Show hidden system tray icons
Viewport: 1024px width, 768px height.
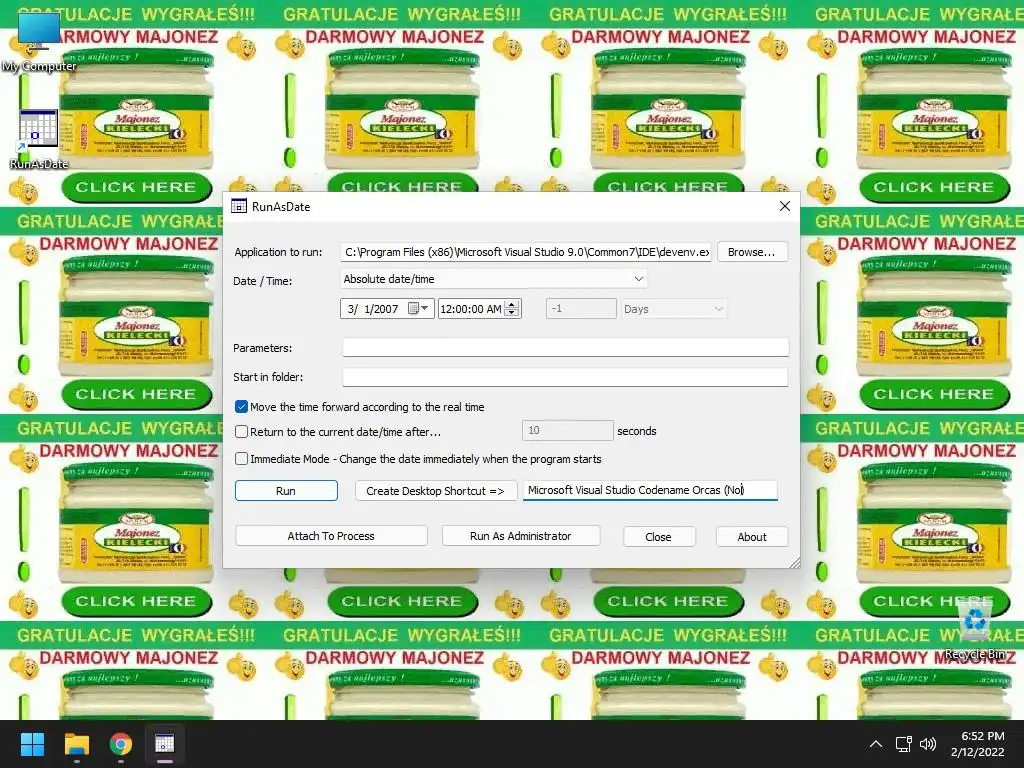(876, 744)
